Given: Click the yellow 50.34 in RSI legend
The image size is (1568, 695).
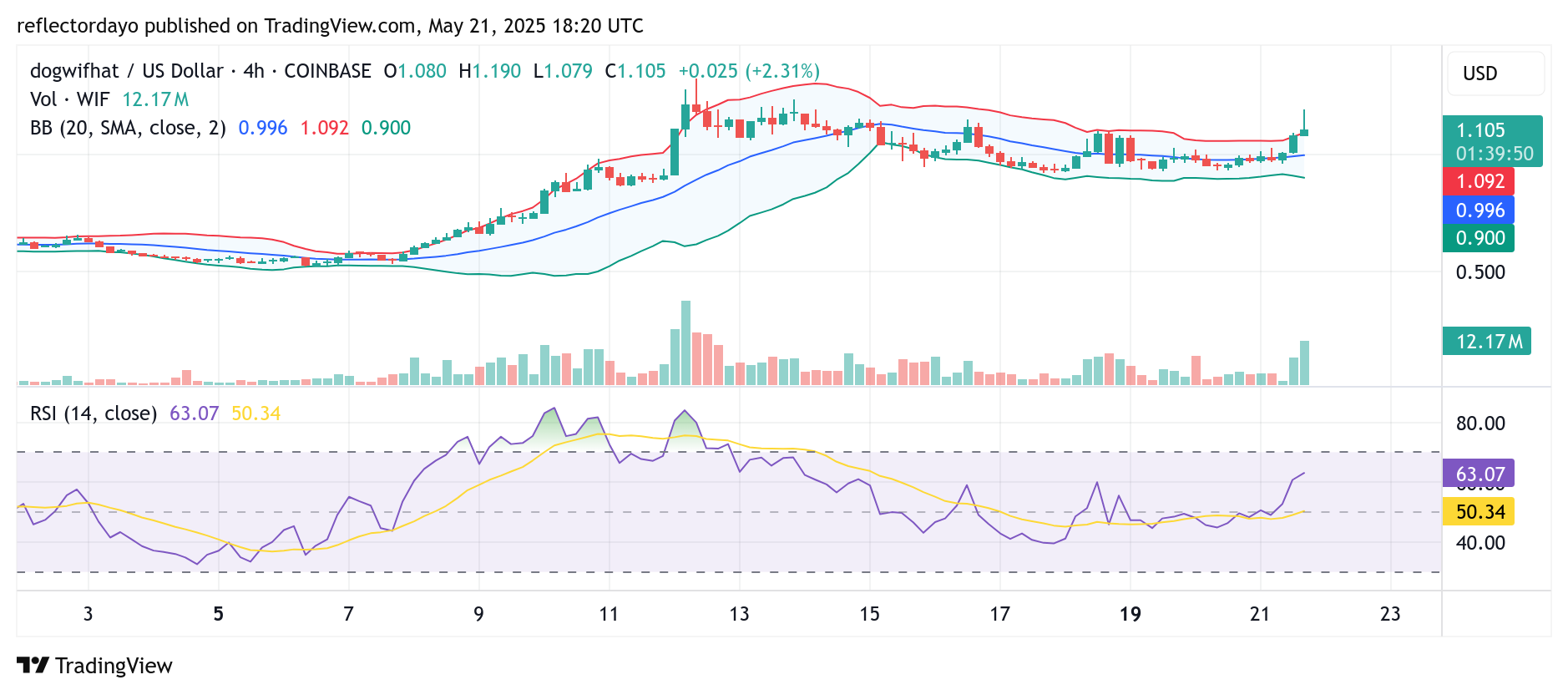Looking at the screenshot, I should click(x=256, y=413).
